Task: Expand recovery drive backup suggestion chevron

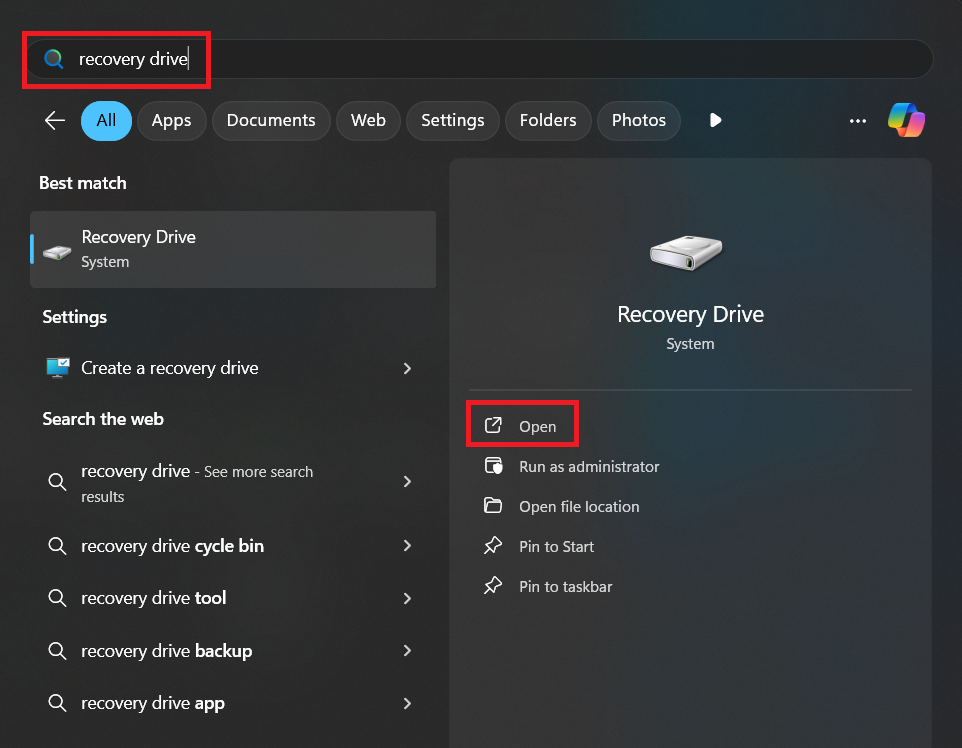Action: click(x=407, y=650)
